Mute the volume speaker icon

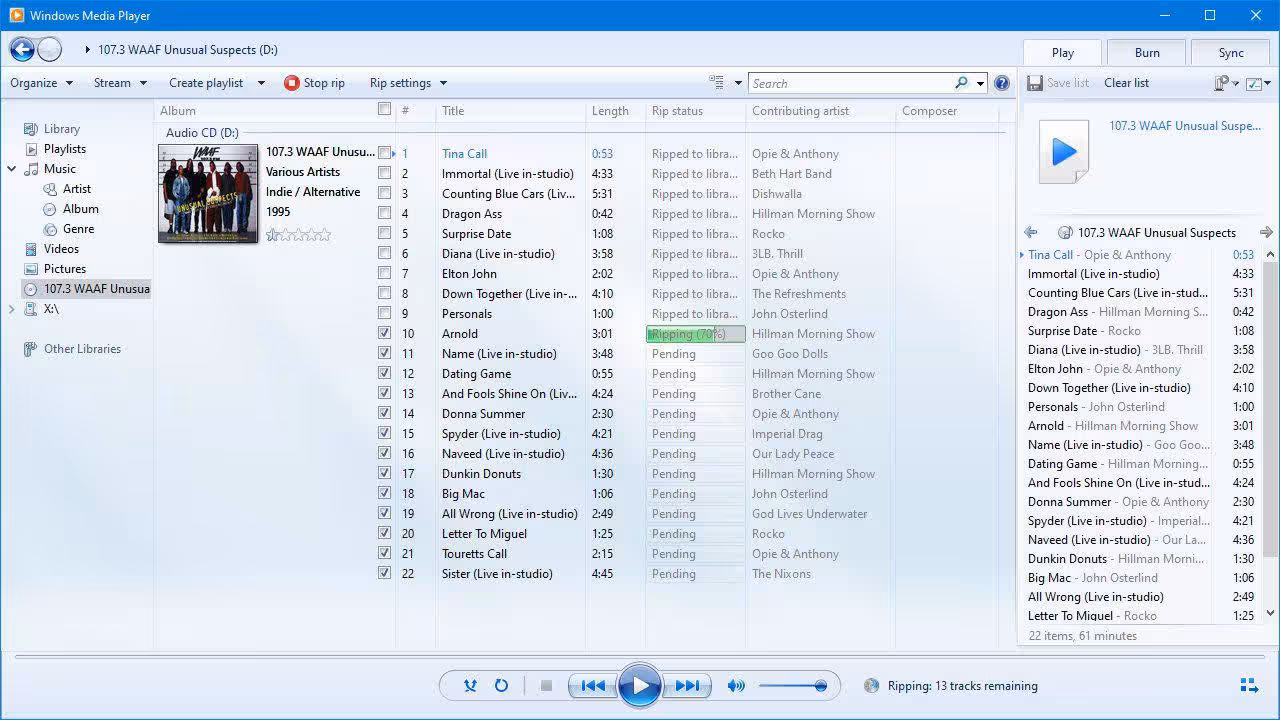click(x=736, y=686)
